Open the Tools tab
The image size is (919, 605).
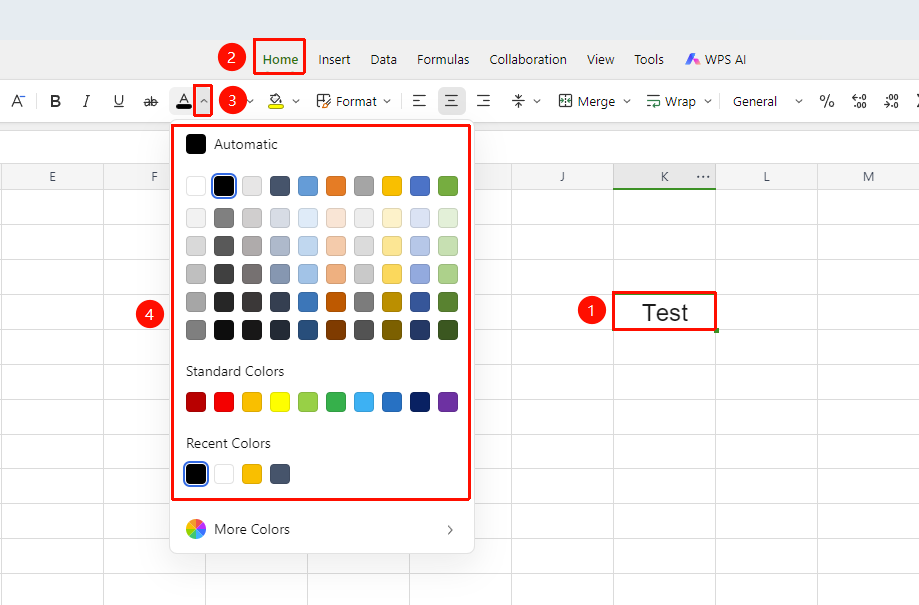(x=649, y=59)
